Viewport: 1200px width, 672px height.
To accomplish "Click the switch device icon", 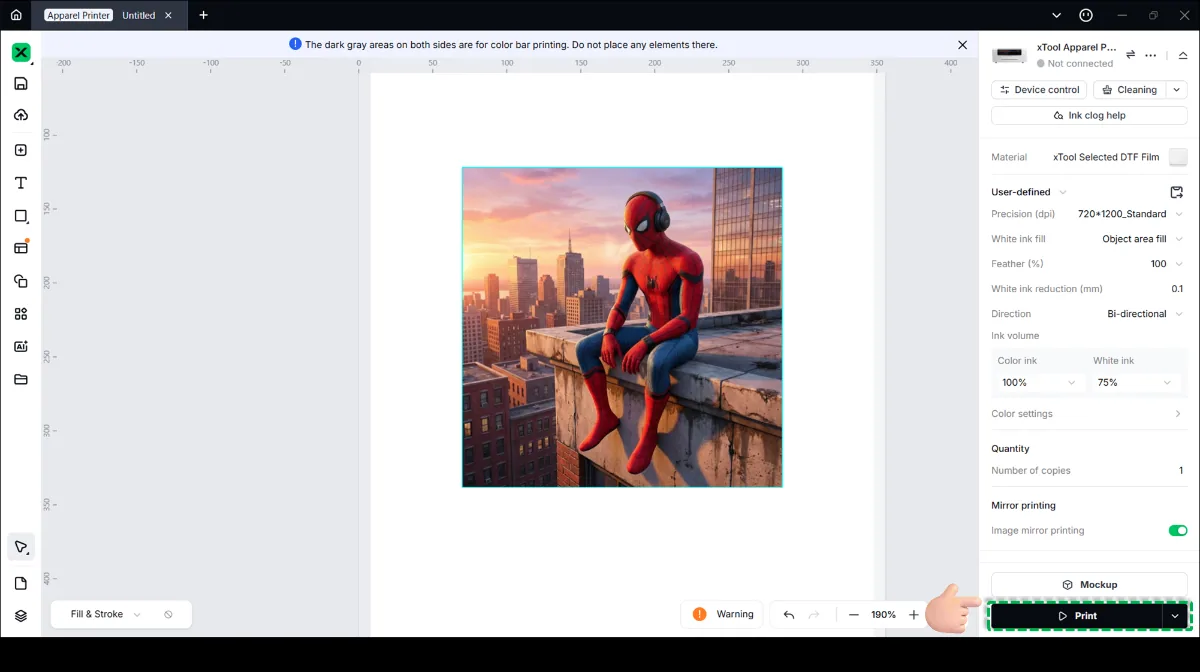I will (1130, 55).
